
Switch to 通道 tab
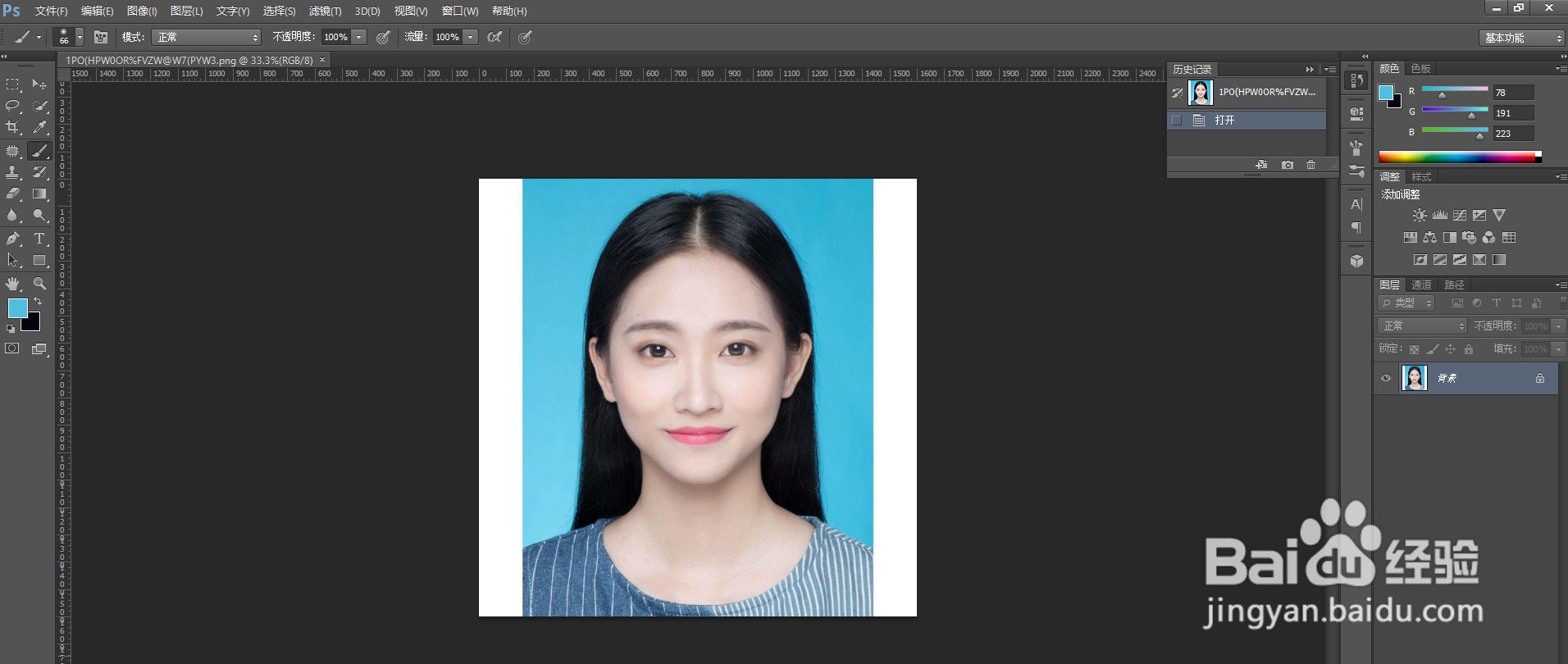tap(1421, 285)
